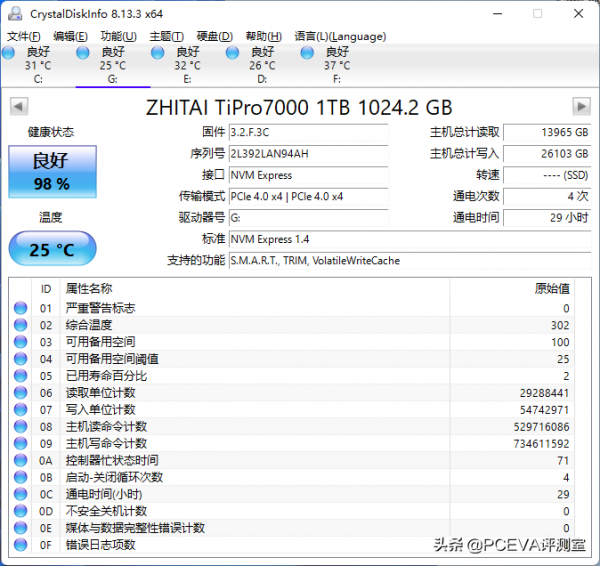600x566 pixels.
Task: Close the CrystalDiskInfo window
Action: [x=579, y=14]
